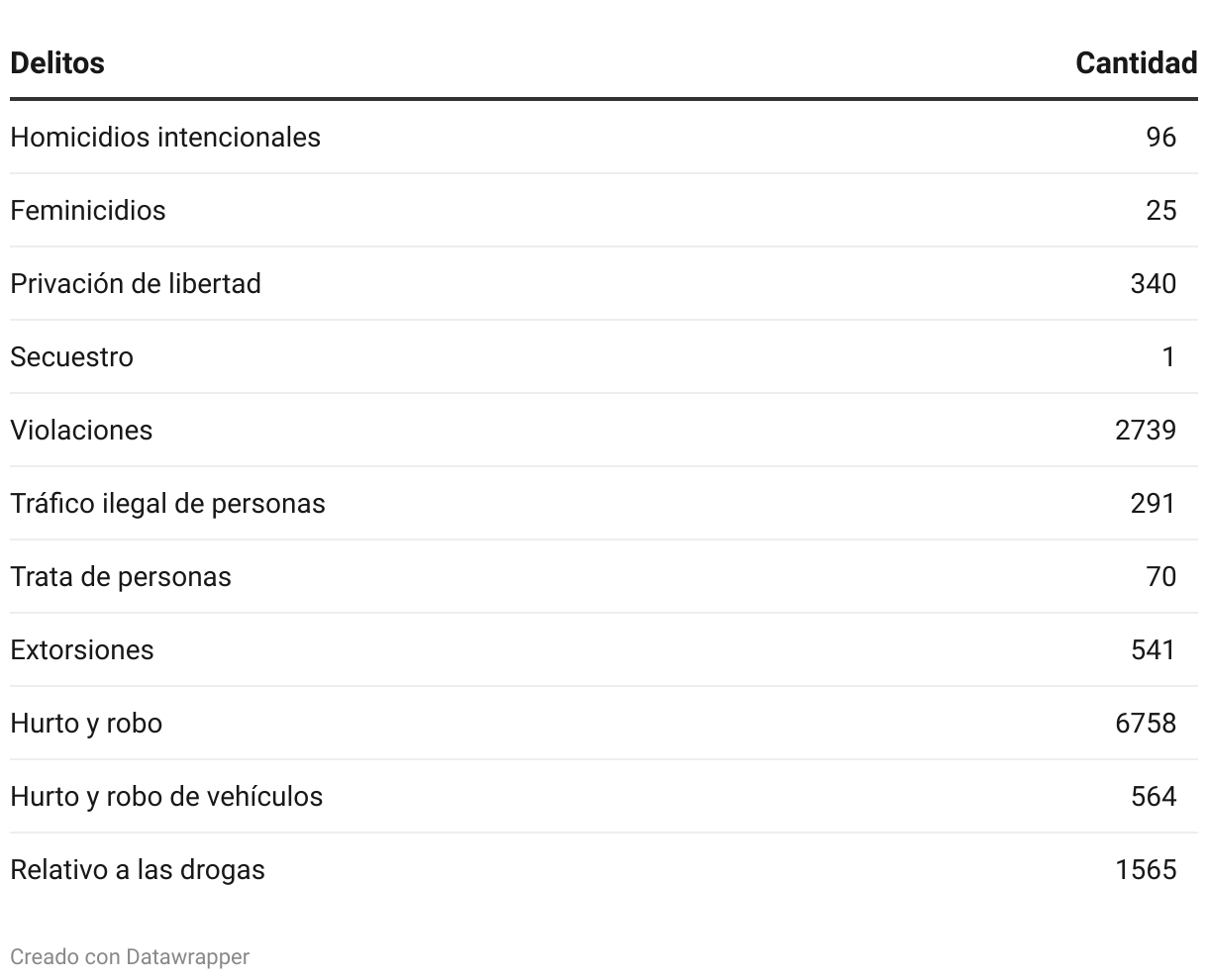The image size is (1208, 980).
Task: Click the value 96 cell
Action: [x=1161, y=137]
